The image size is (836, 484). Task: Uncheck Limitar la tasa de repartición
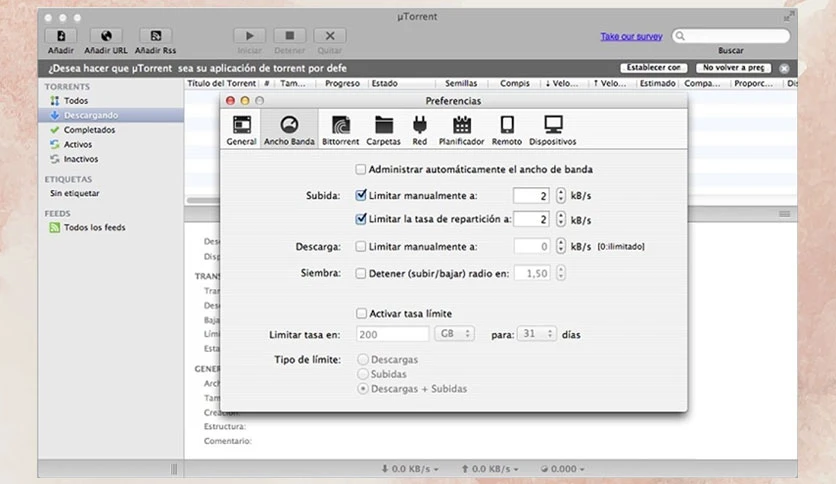pyautogui.click(x=361, y=219)
